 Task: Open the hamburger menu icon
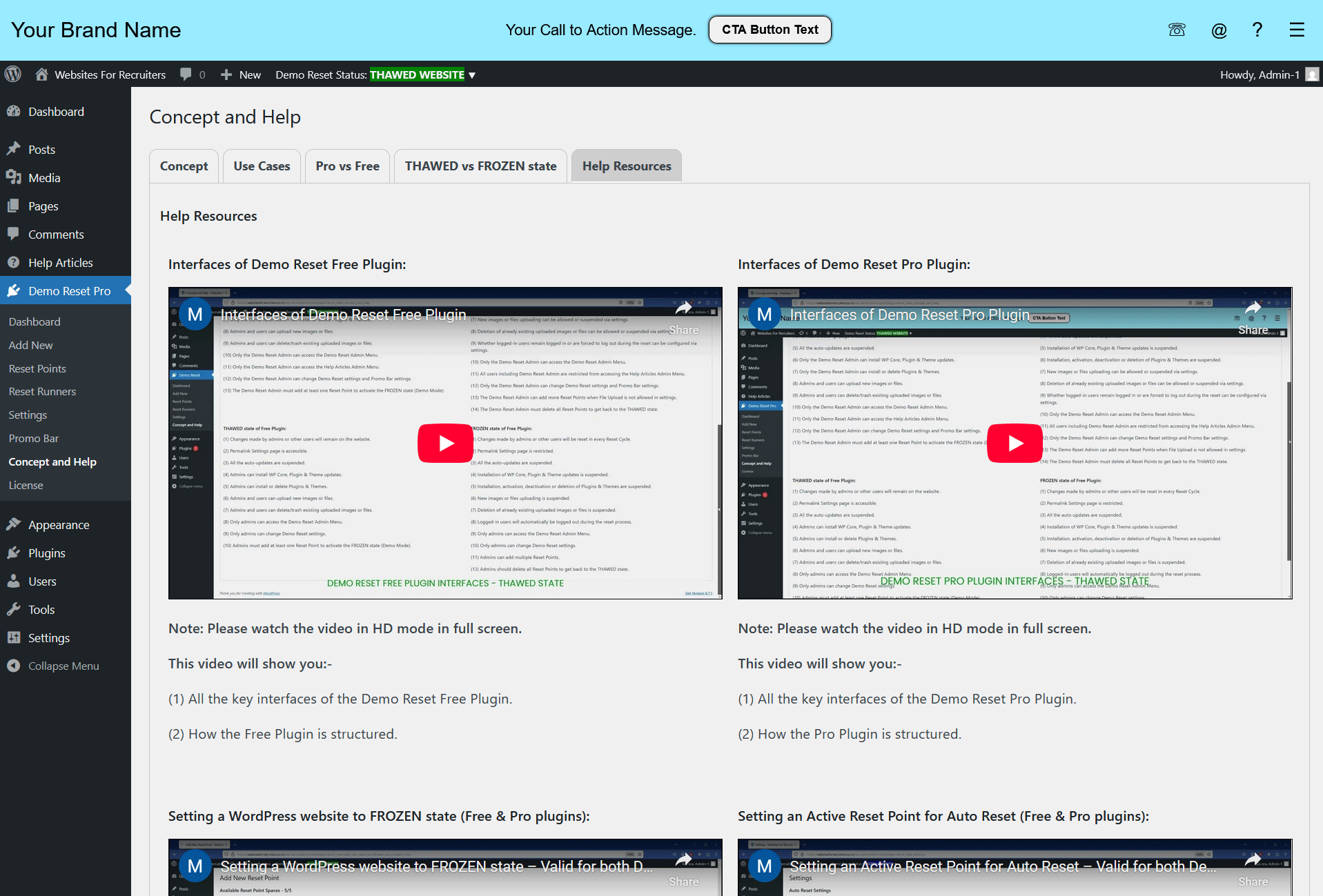pos(1297,30)
